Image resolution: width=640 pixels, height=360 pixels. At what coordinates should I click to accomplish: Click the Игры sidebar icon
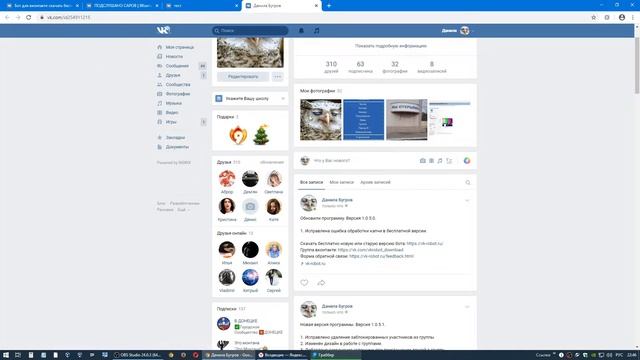(160, 122)
